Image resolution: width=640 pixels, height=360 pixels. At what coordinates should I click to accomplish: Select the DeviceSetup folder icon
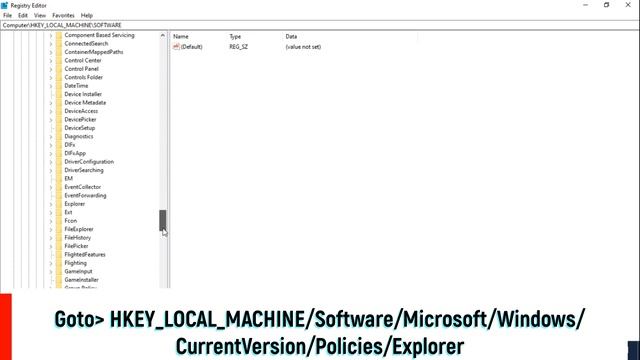coord(59,128)
